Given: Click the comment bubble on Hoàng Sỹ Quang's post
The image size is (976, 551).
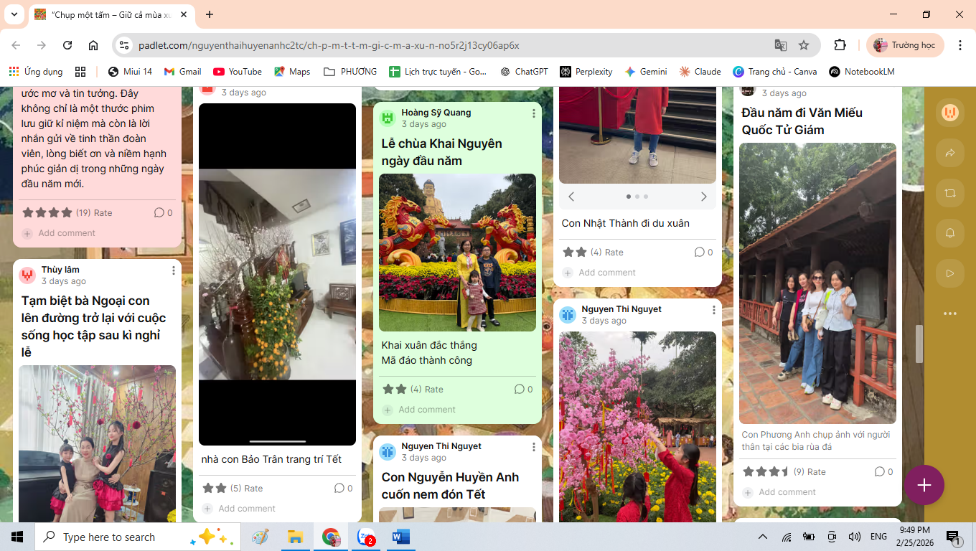Looking at the screenshot, I should click(519, 389).
